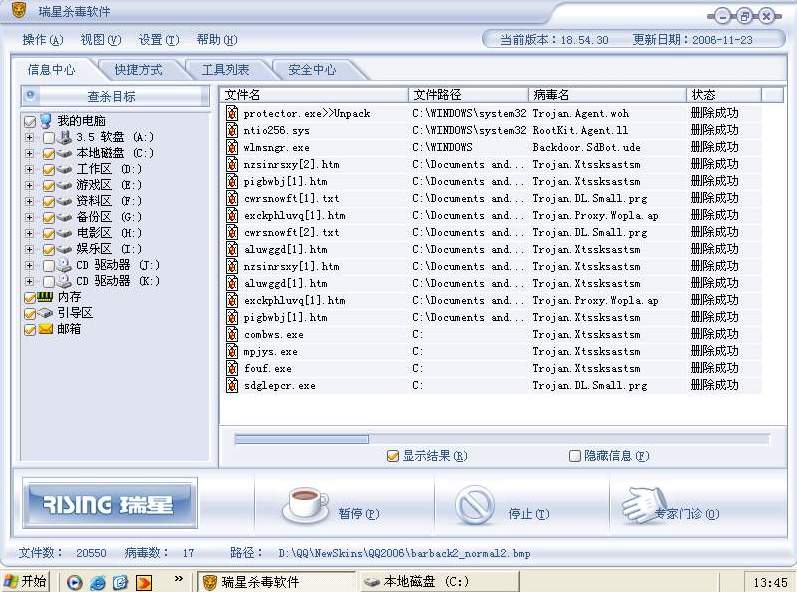This screenshot has width=797, height=592.
Task: Select the Backdoor.SdBot.ude virus name cell
Action: [586, 147]
